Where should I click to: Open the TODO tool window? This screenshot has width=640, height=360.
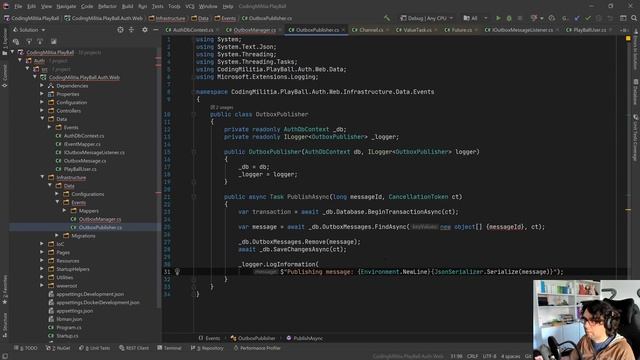coord(25,348)
